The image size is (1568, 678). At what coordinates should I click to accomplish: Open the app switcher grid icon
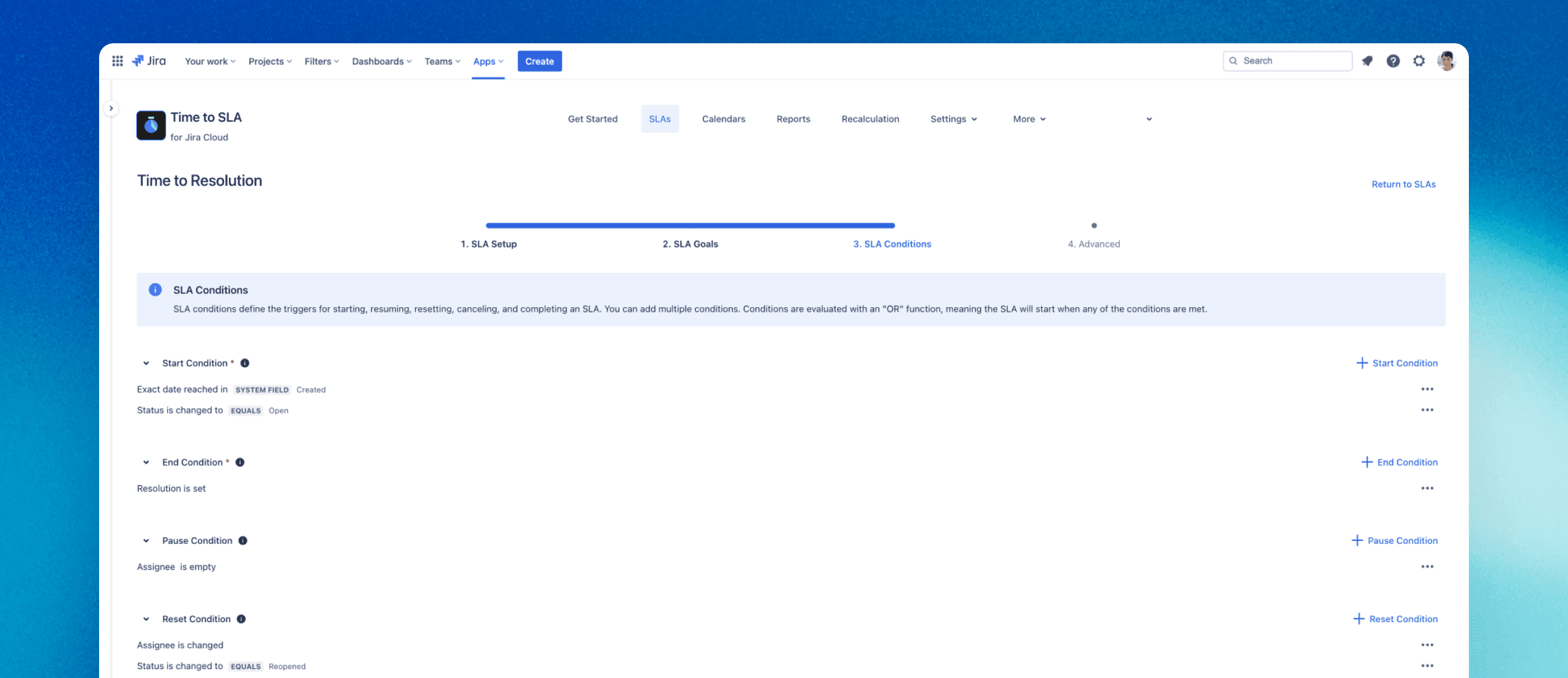click(118, 61)
